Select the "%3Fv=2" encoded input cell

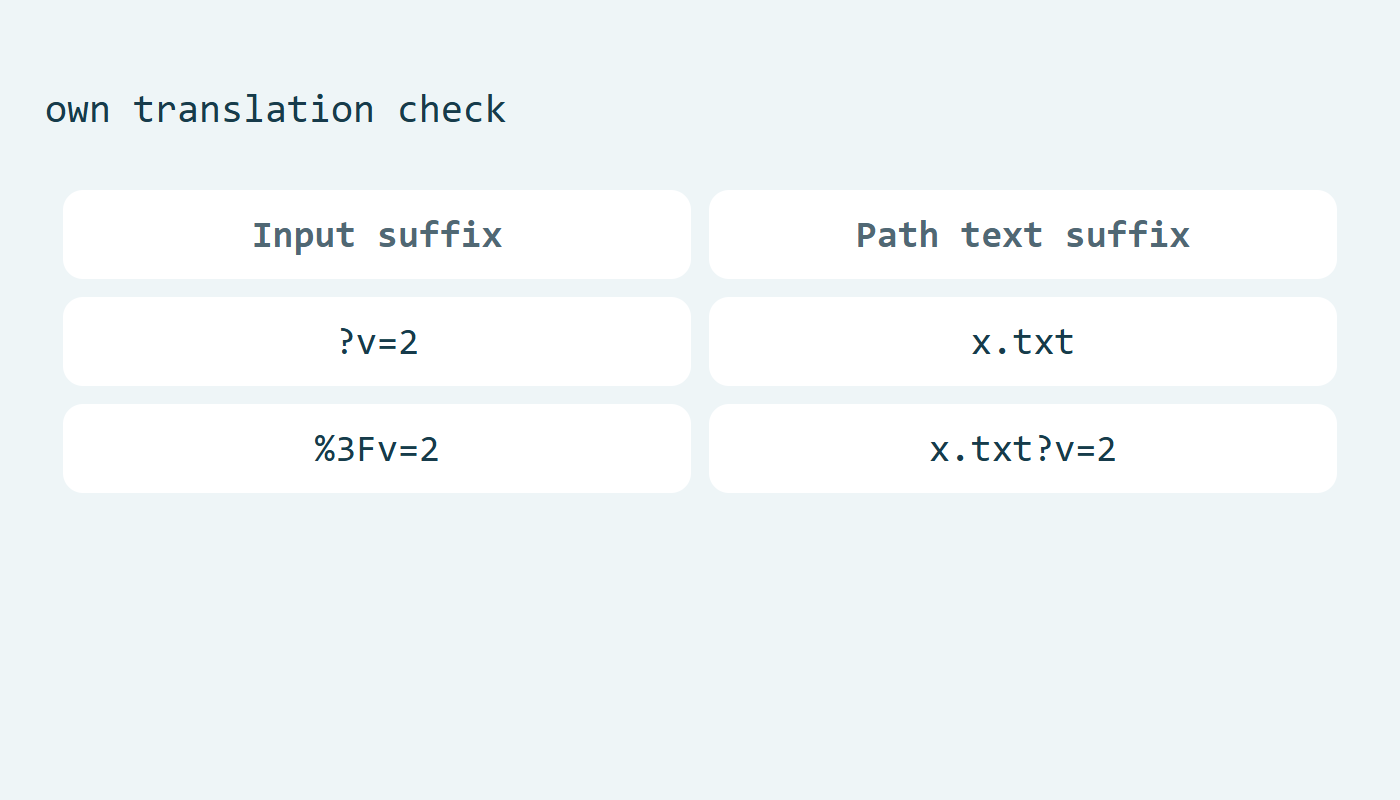click(x=377, y=448)
